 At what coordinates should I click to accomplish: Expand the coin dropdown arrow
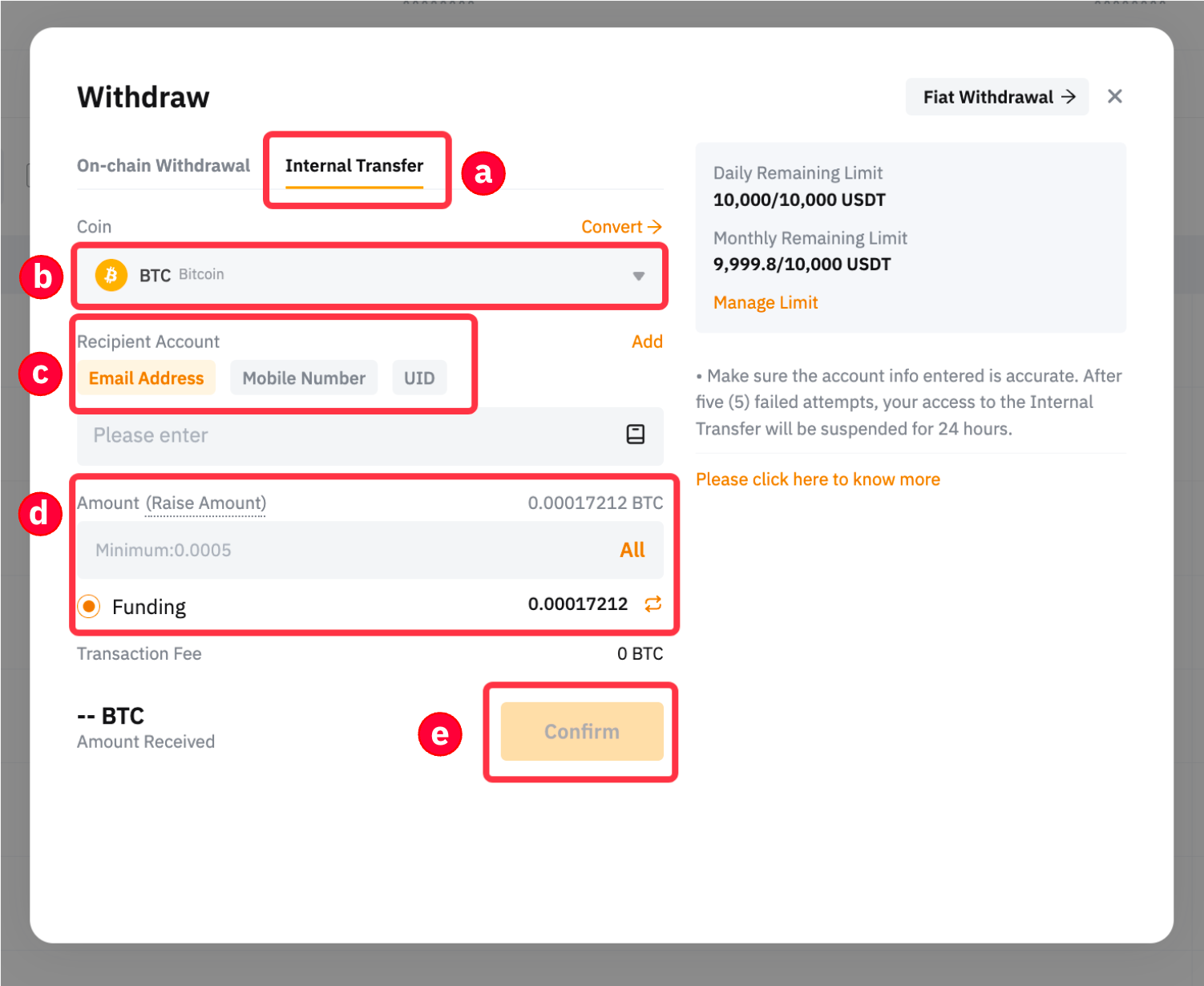click(x=638, y=276)
